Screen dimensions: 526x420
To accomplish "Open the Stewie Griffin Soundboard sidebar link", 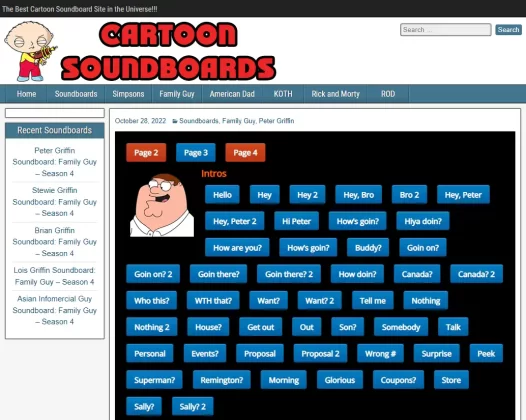I will 55,202.
